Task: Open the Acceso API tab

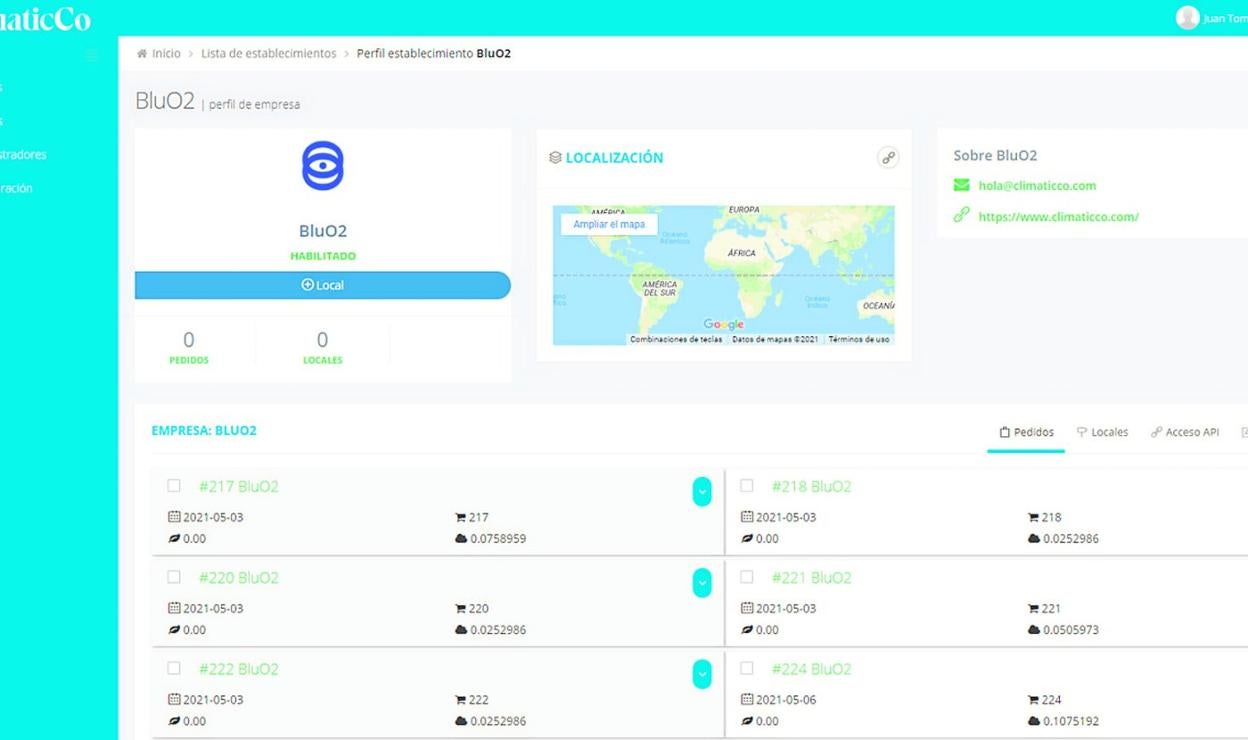Action: pyautogui.click(x=1185, y=432)
